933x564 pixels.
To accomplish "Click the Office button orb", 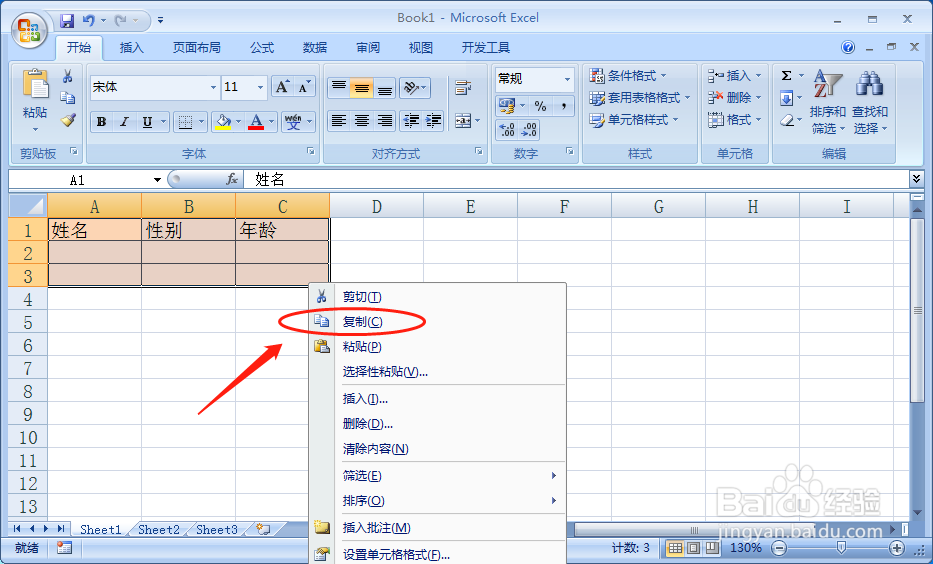I will 29,30.
